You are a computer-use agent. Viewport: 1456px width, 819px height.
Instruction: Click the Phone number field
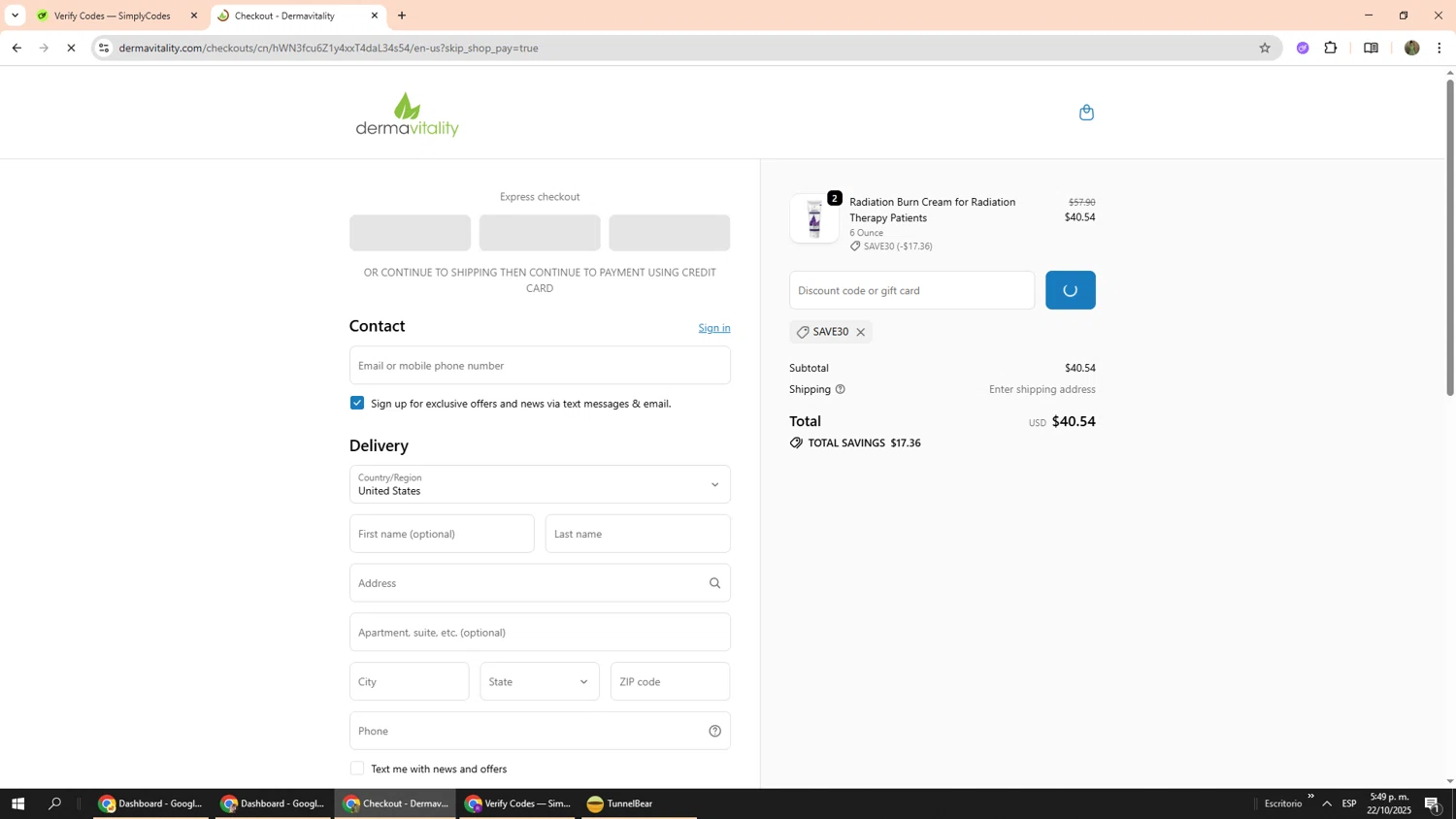(540, 731)
